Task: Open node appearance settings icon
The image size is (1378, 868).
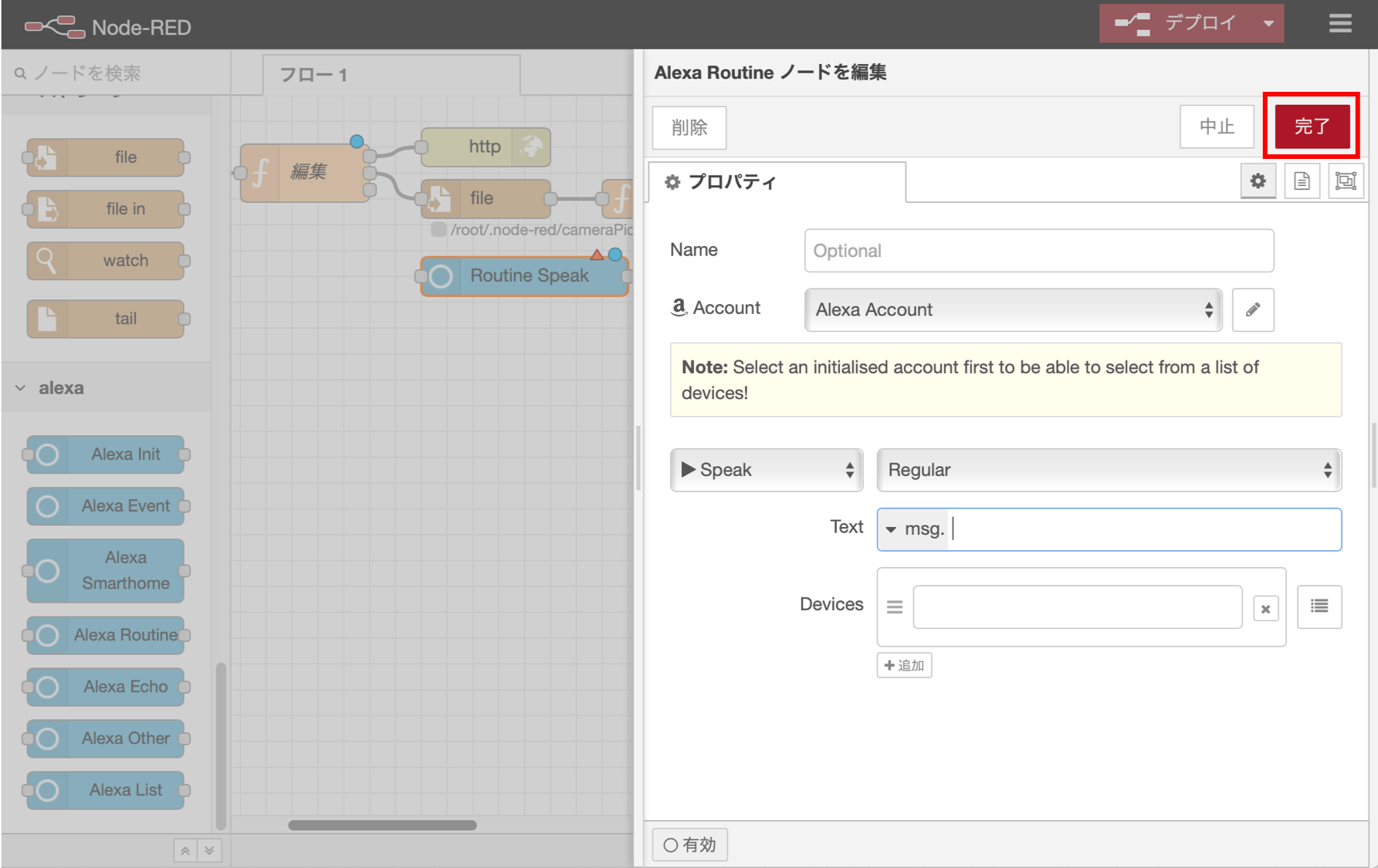Action: (1346, 181)
